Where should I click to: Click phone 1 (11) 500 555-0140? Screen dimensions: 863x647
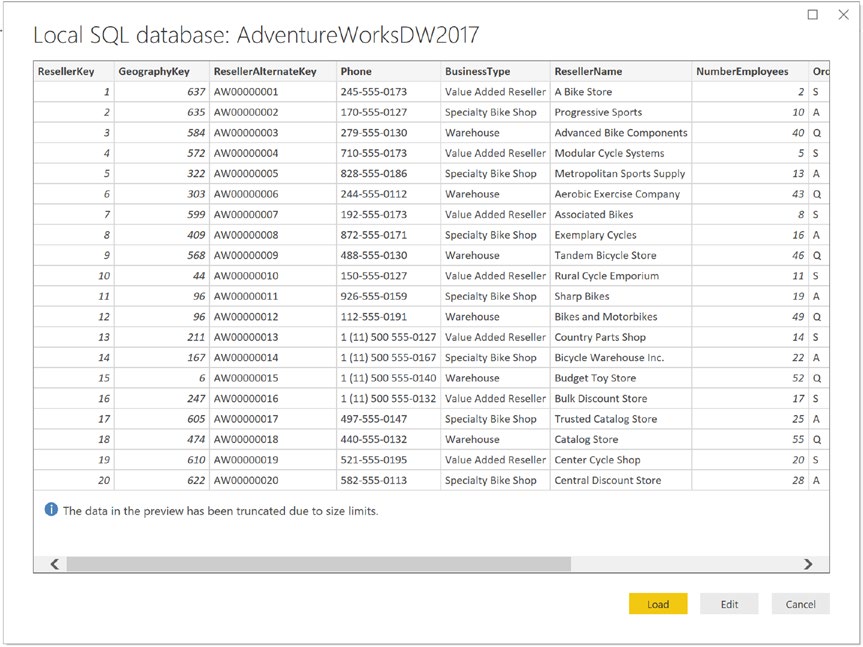[388, 378]
